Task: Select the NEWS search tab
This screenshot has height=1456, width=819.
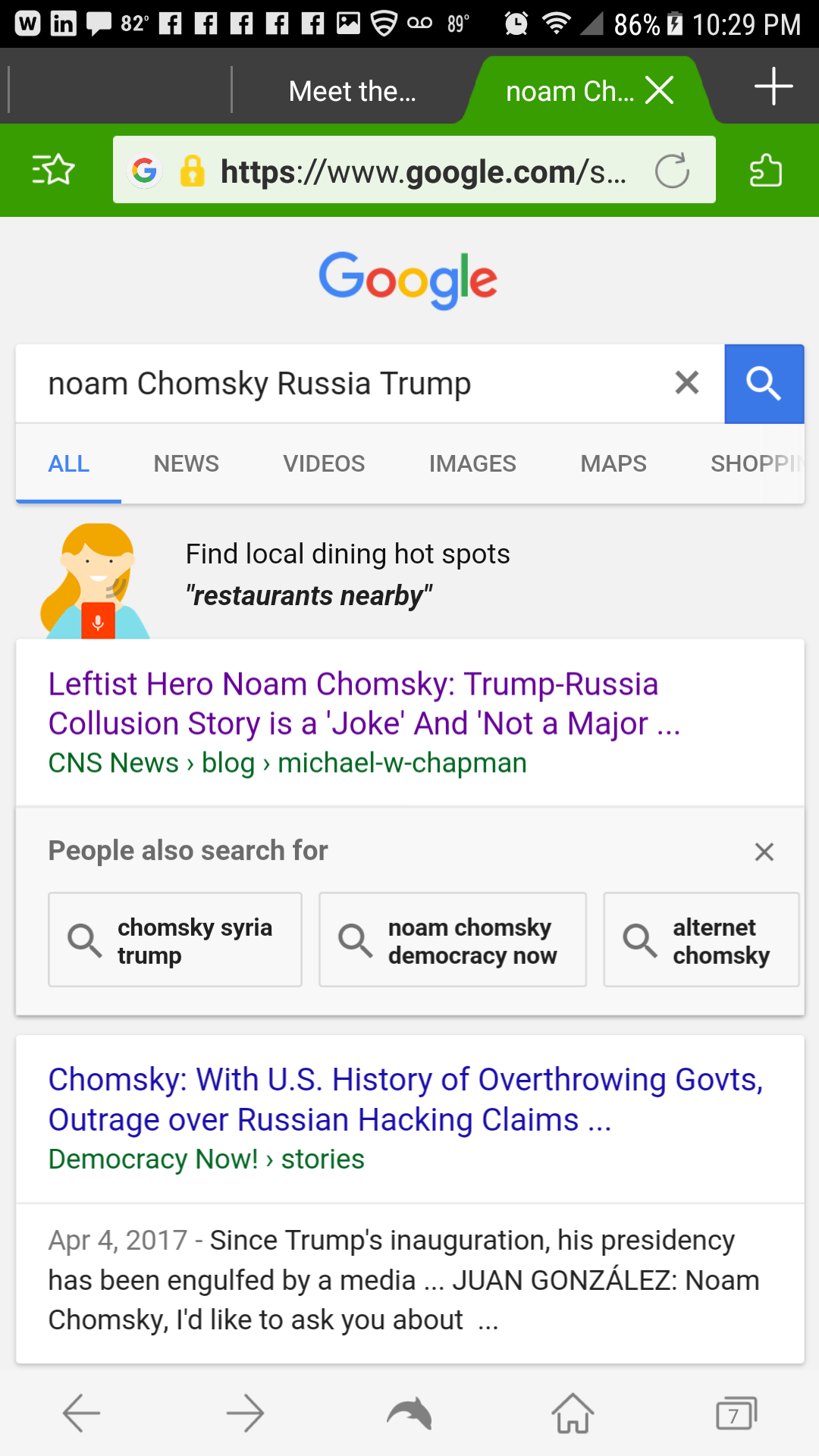Action: (186, 463)
